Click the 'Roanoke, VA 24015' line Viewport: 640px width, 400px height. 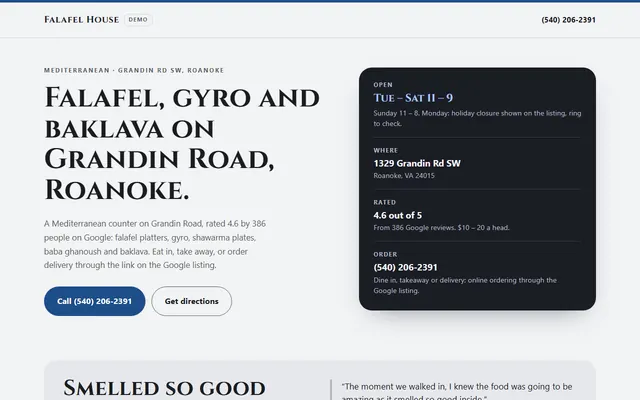tap(404, 176)
